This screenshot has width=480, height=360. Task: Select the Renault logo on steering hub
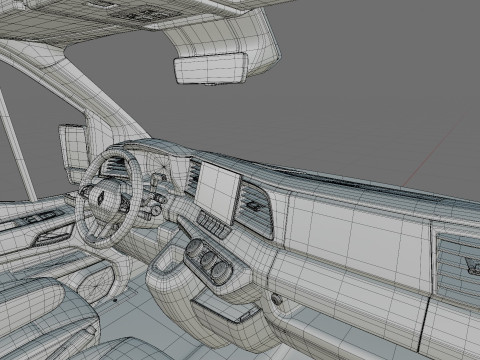point(101,198)
